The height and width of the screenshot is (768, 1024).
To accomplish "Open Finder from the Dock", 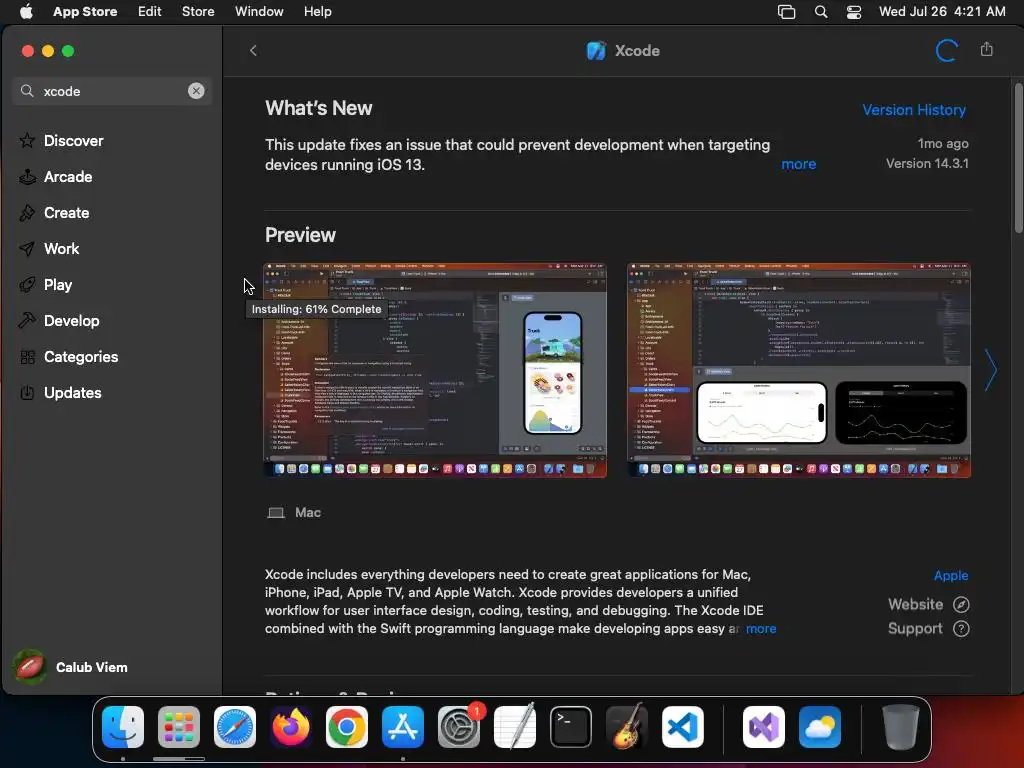I will tap(123, 727).
